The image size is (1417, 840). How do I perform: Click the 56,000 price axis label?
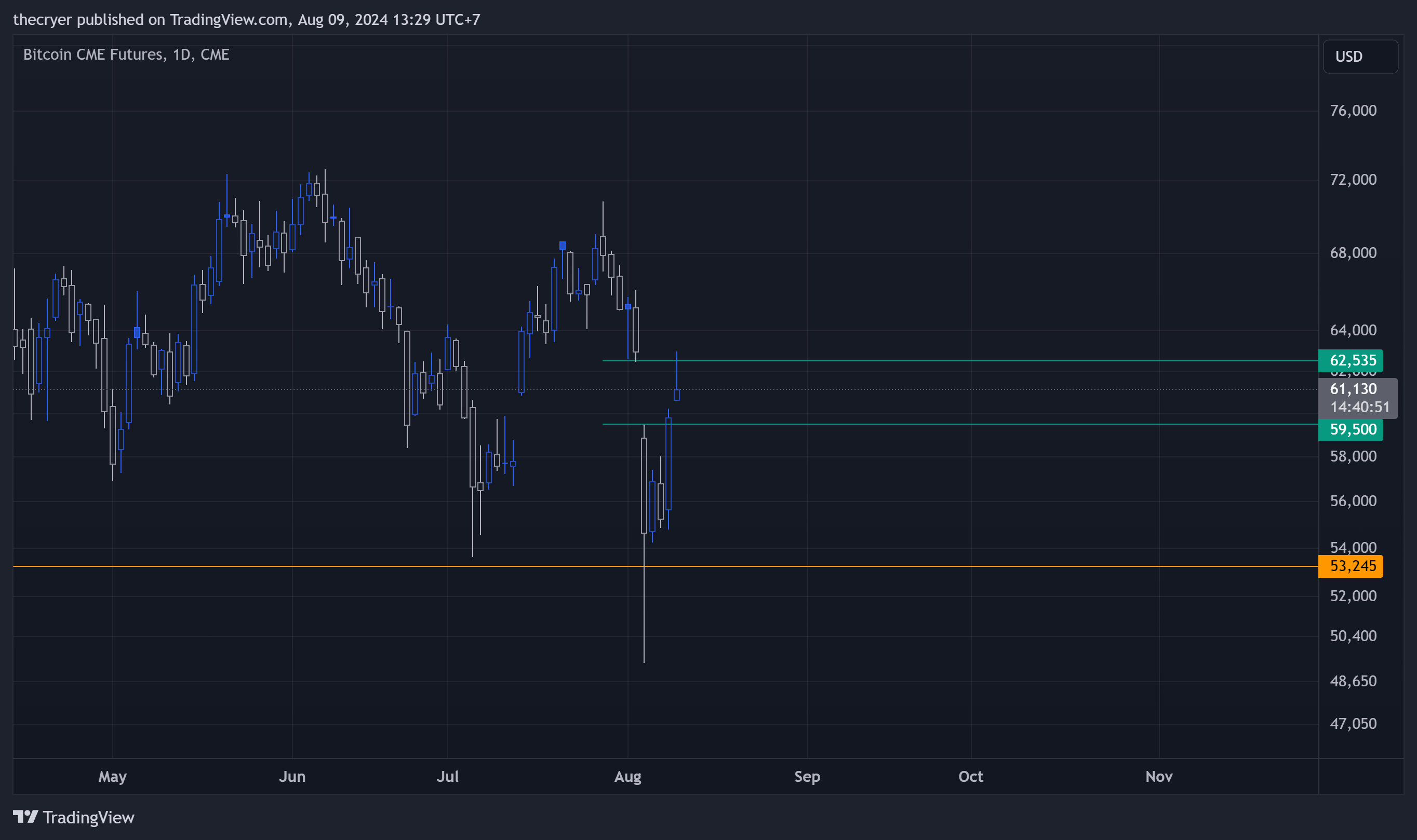tap(1353, 501)
